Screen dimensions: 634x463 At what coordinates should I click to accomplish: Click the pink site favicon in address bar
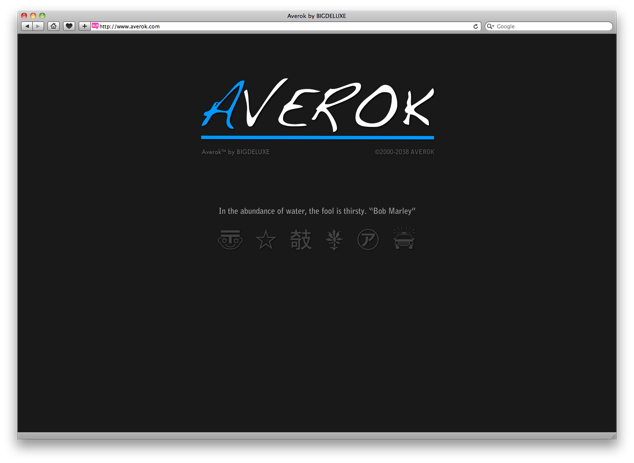coord(95,26)
